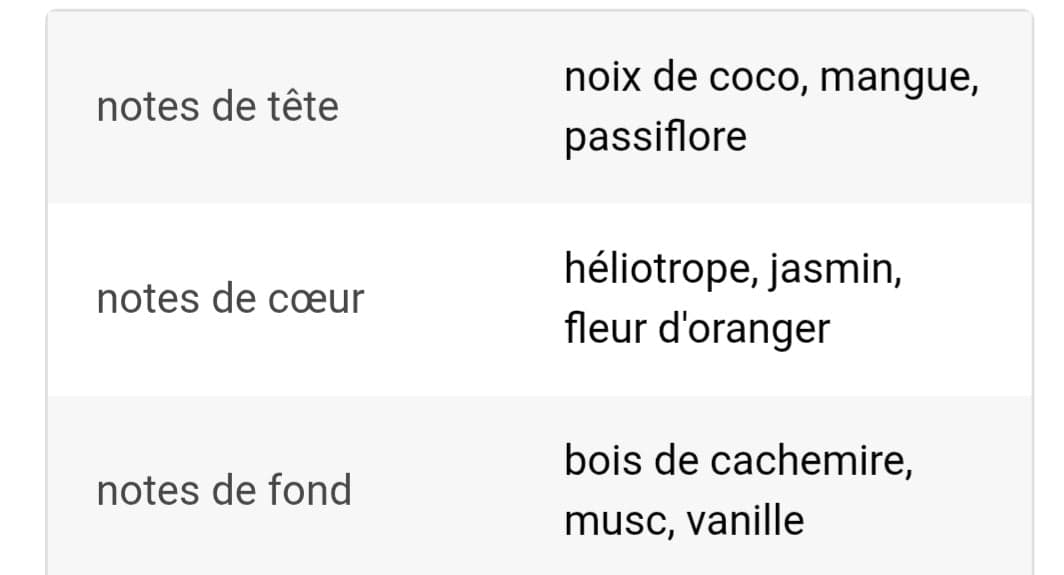Viewport: 1064px width, 575px height.
Task: Select the "mangue" ingredient text
Action: click(894, 79)
